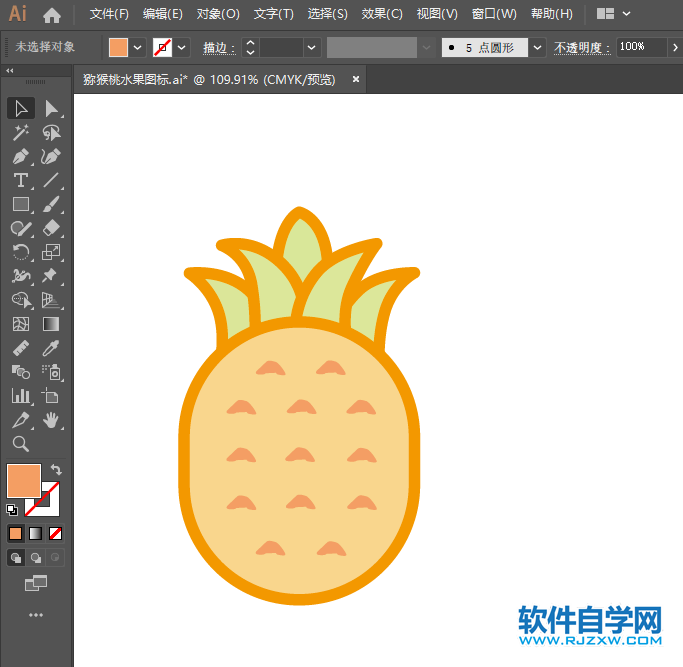
Task: Open variable width profile dropdown
Action: click(426, 47)
